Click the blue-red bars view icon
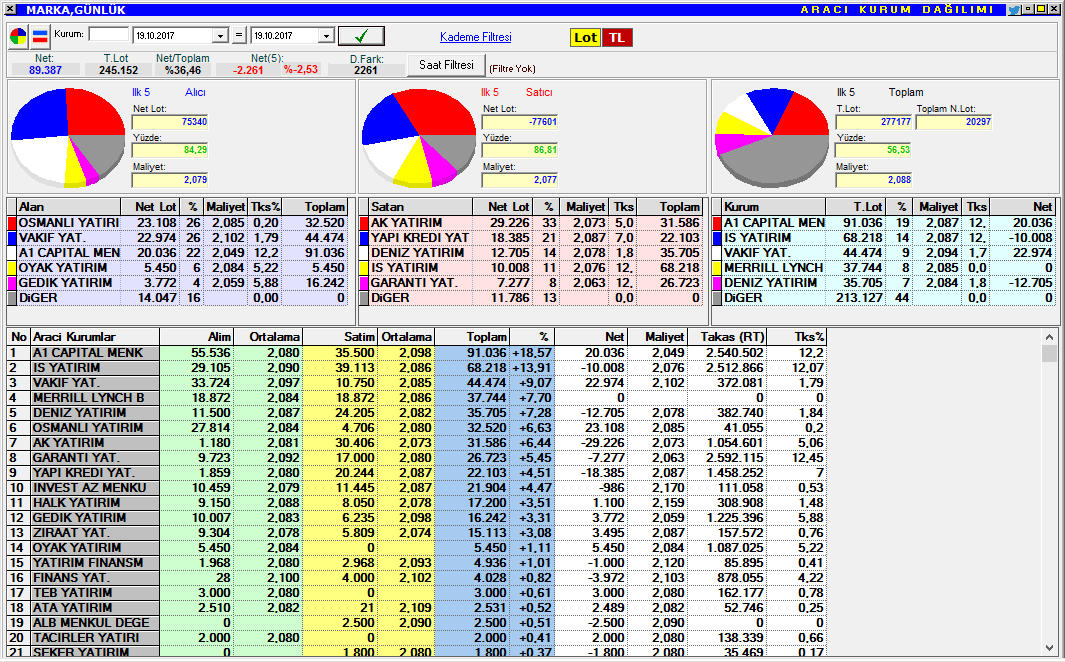The height and width of the screenshot is (662, 1065). tap(40, 37)
